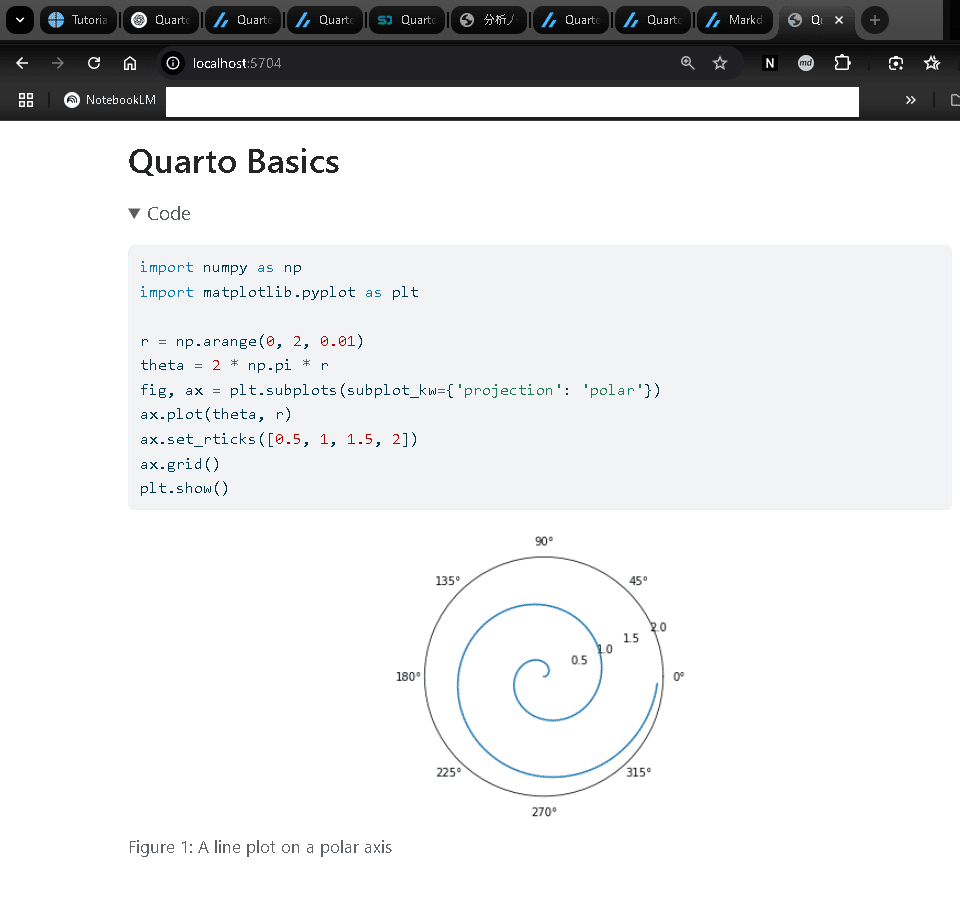Click the page zoom magnifier icon
This screenshot has width=960, height=898.
pyautogui.click(x=687, y=62)
